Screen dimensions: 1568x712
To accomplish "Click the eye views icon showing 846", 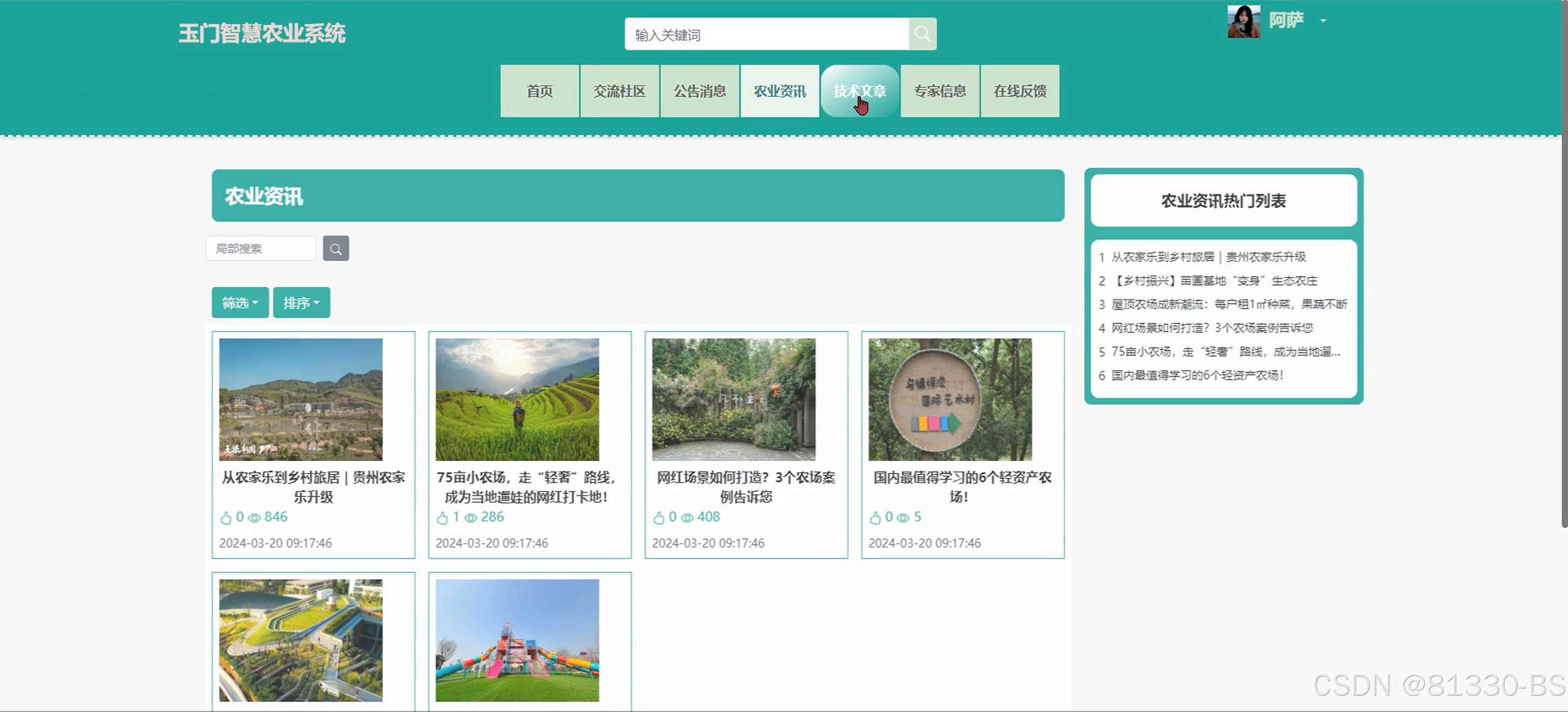I will click(x=254, y=518).
